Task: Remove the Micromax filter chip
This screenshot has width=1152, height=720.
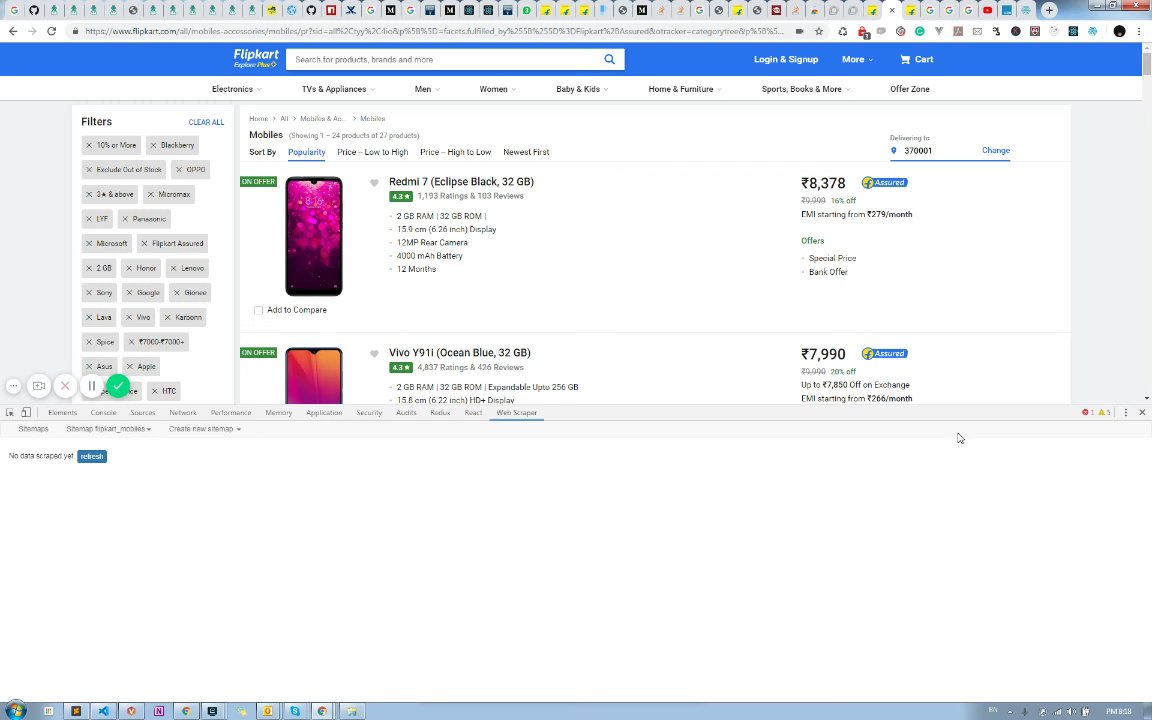Action: [151, 195]
